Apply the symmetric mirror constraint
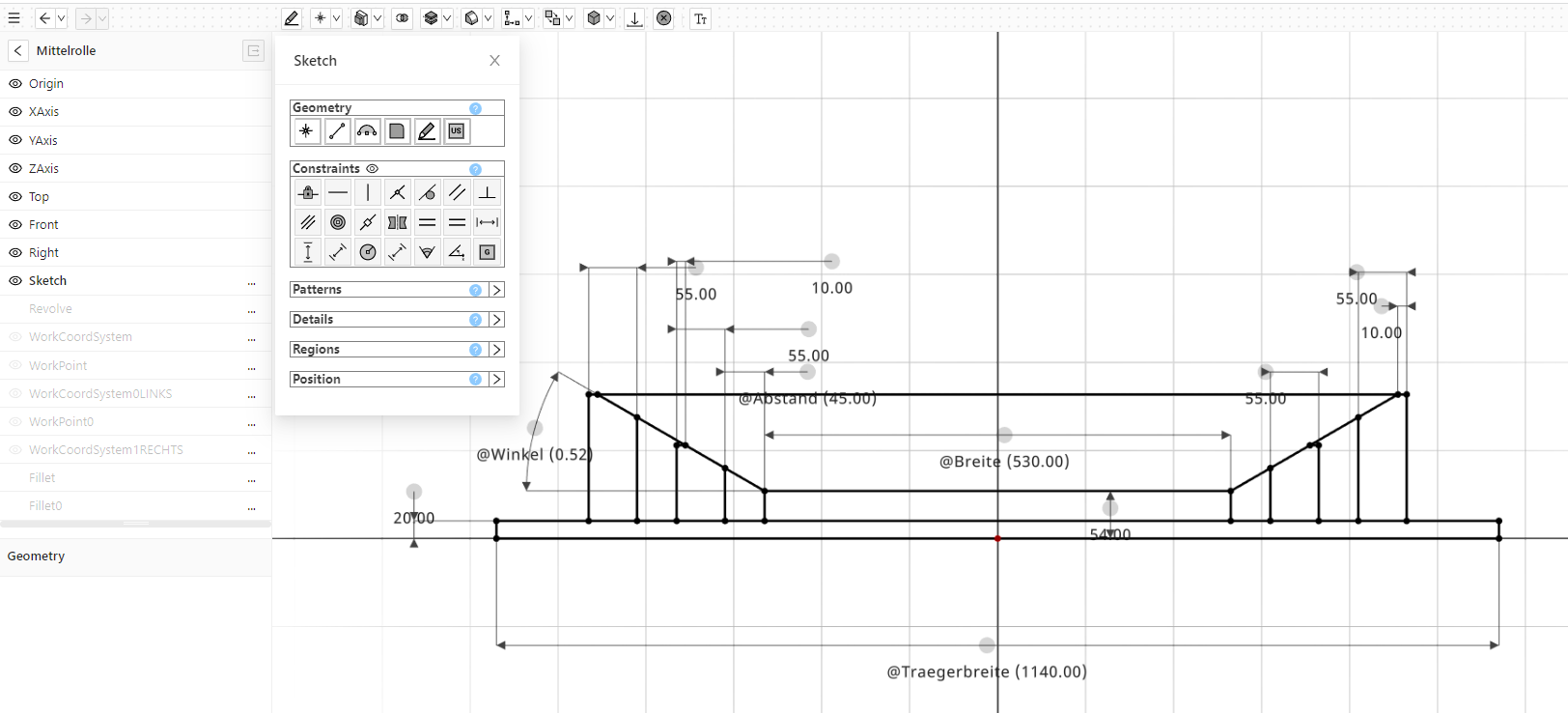 coord(398,222)
